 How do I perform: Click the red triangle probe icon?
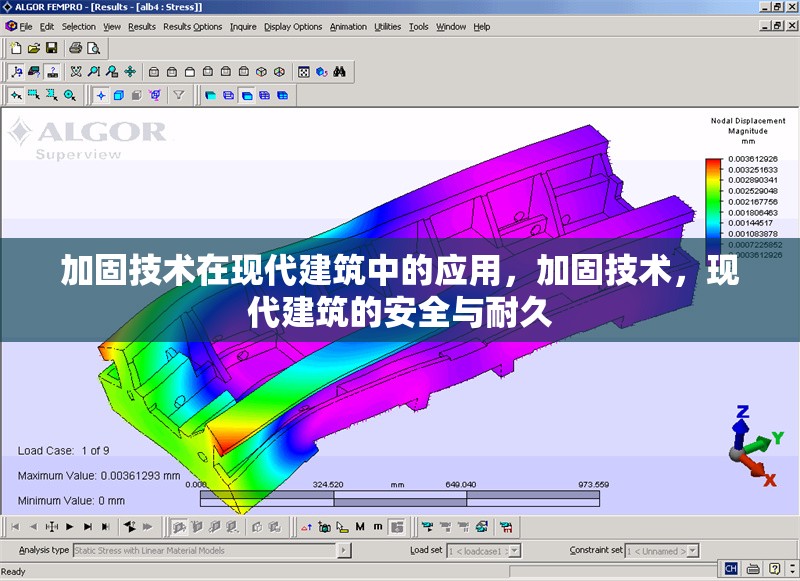click(306, 527)
